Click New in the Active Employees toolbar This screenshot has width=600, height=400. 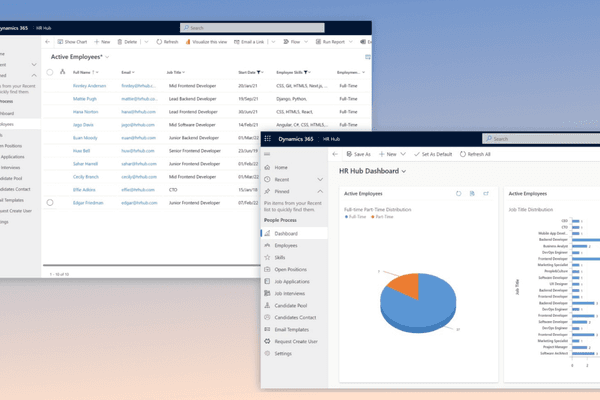(x=102, y=42)
